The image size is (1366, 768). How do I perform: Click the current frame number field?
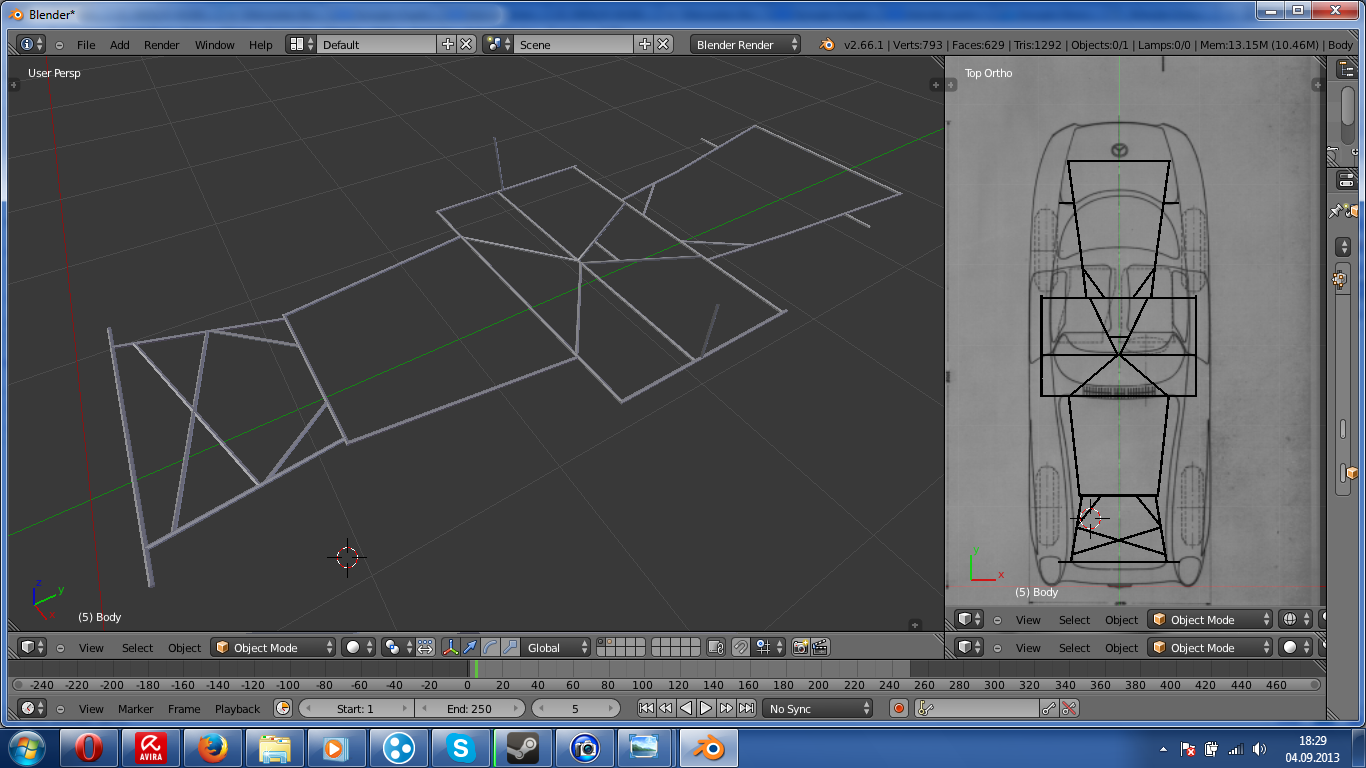pyautogui.click(x=575, y=708)
